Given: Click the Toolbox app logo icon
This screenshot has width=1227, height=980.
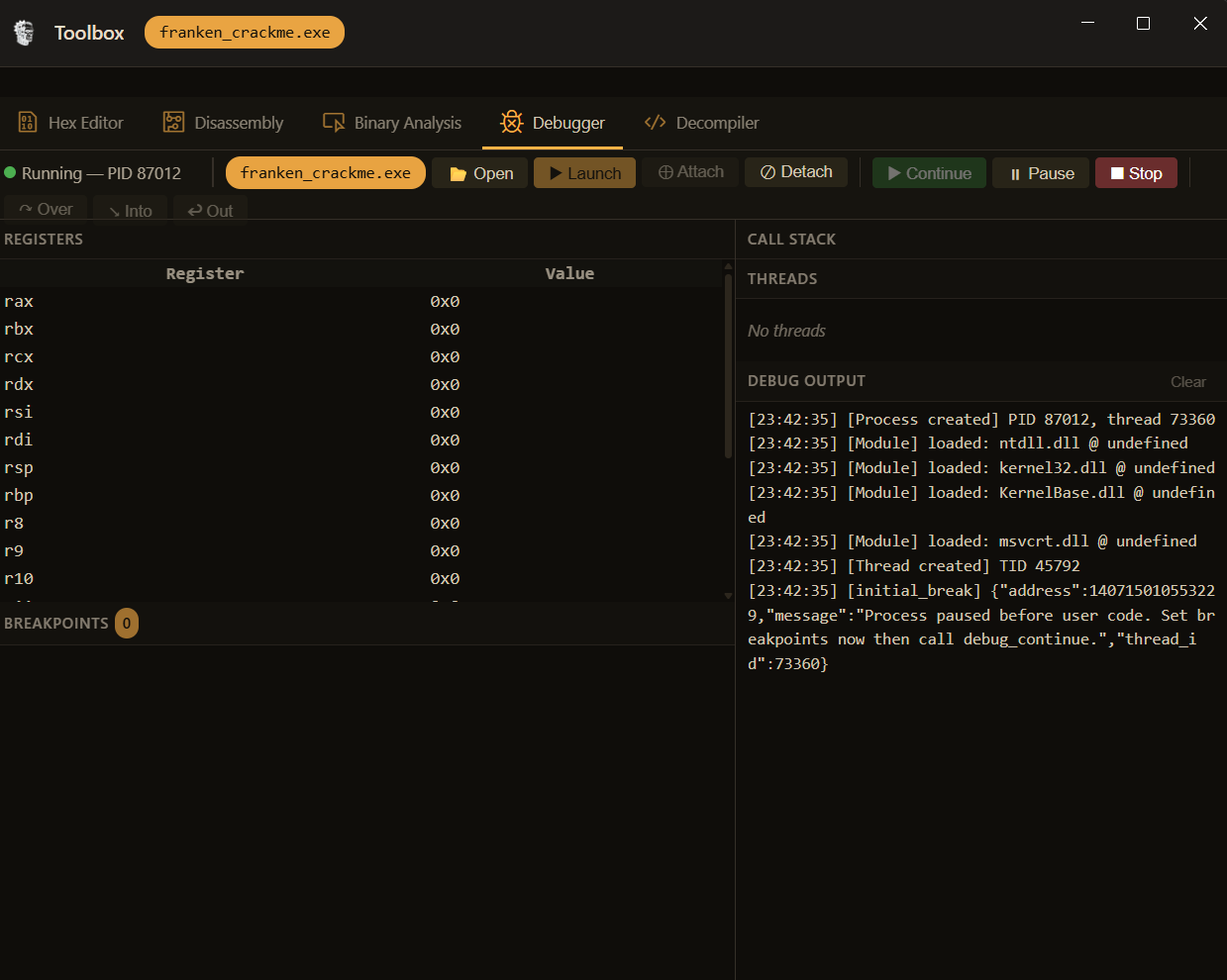Looking at the screenshot, I should pyautogui.click(x=24, y=33).
